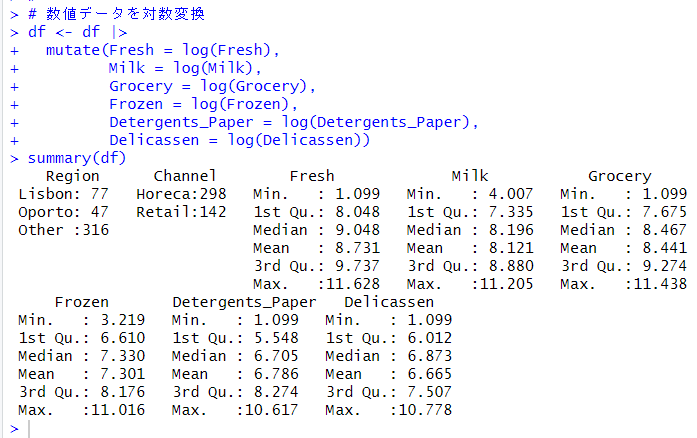Click Fresh 3rd quartile value 9.737

point(358,266)
